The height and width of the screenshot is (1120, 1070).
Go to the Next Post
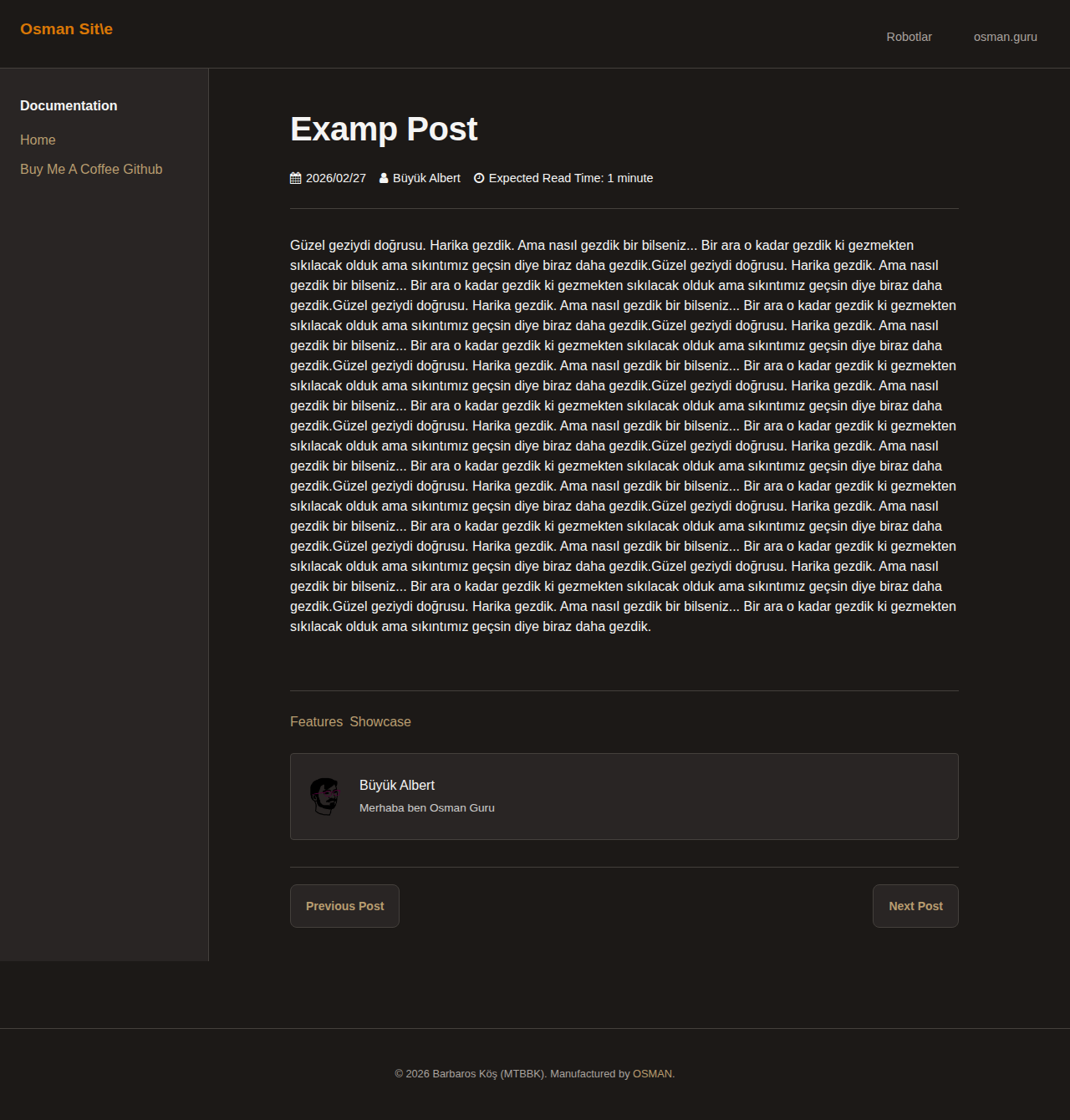tap(915, 906)
